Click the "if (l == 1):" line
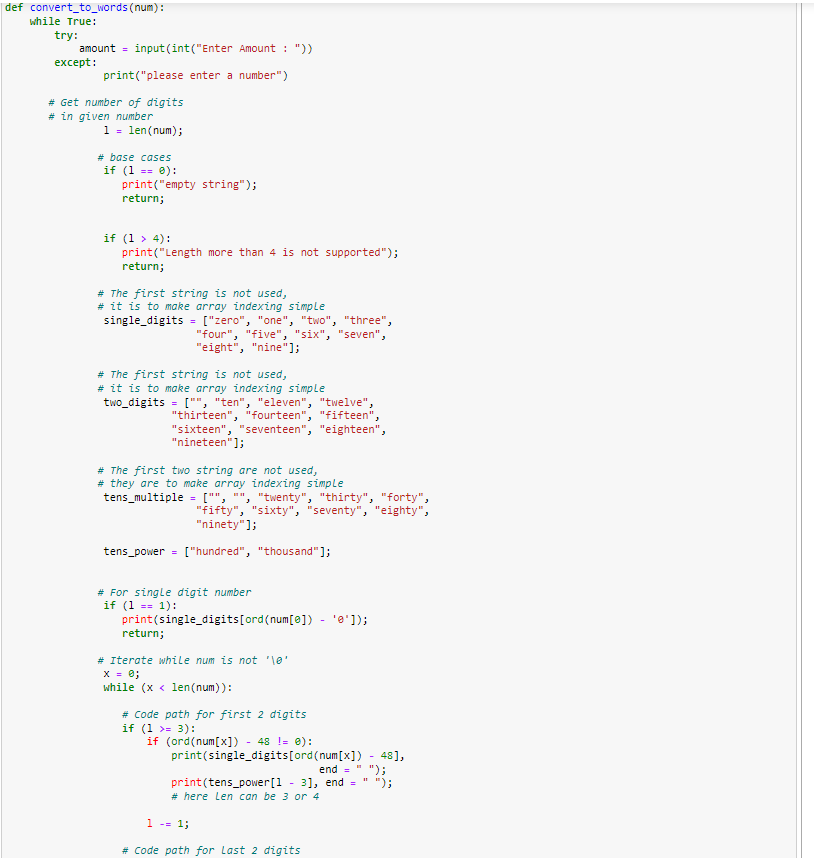This screenshot has width=814, height=858. pos(140,606)
